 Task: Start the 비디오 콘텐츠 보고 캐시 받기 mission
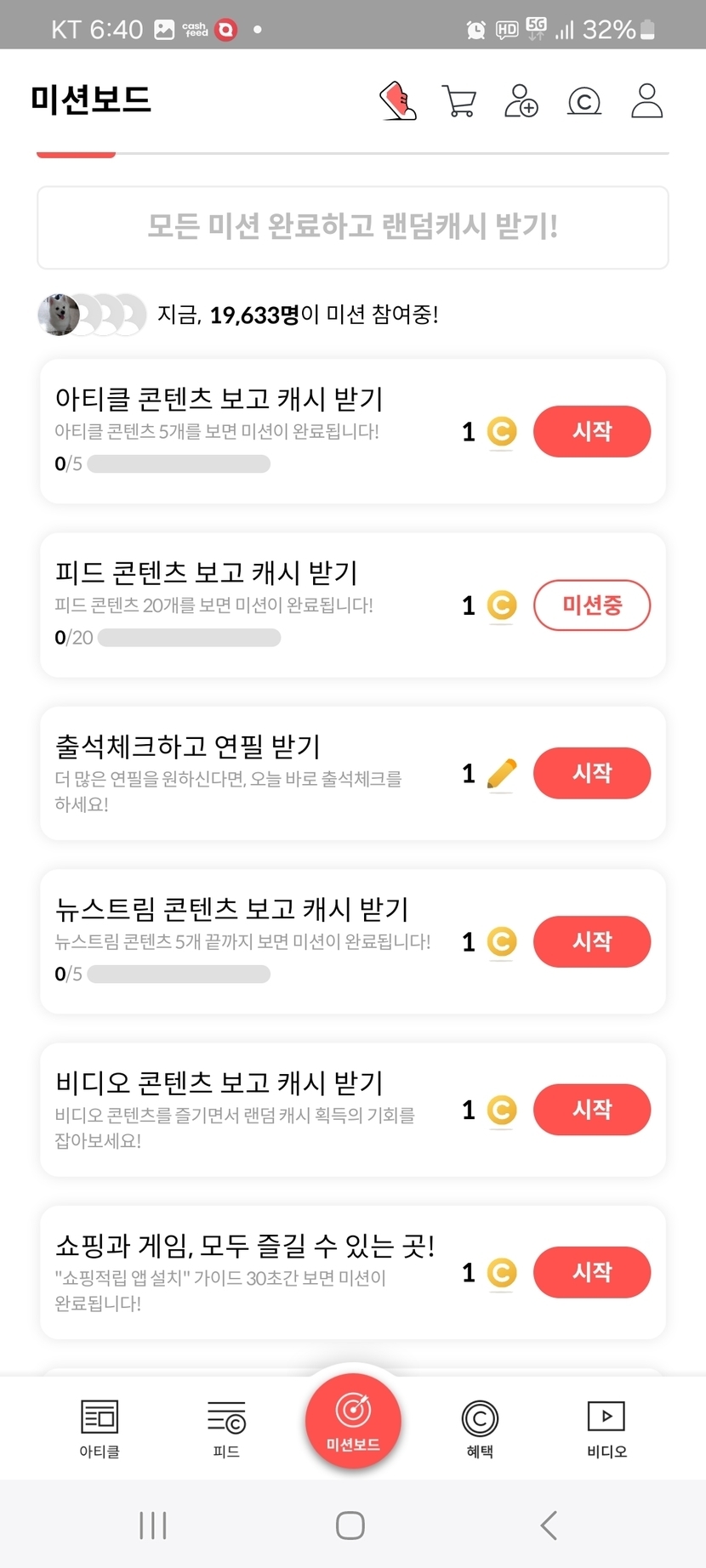pyautogui.click(x=592, y=1110)
